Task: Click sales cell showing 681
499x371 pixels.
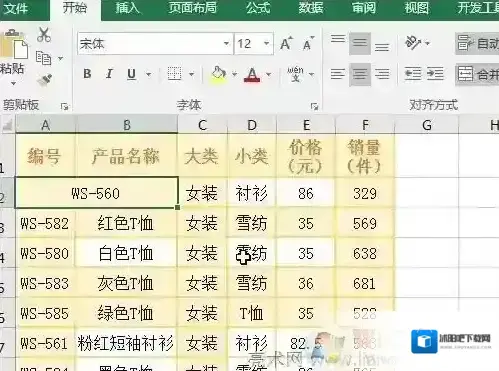Action: pyautogui.click(x=365, y=283)
